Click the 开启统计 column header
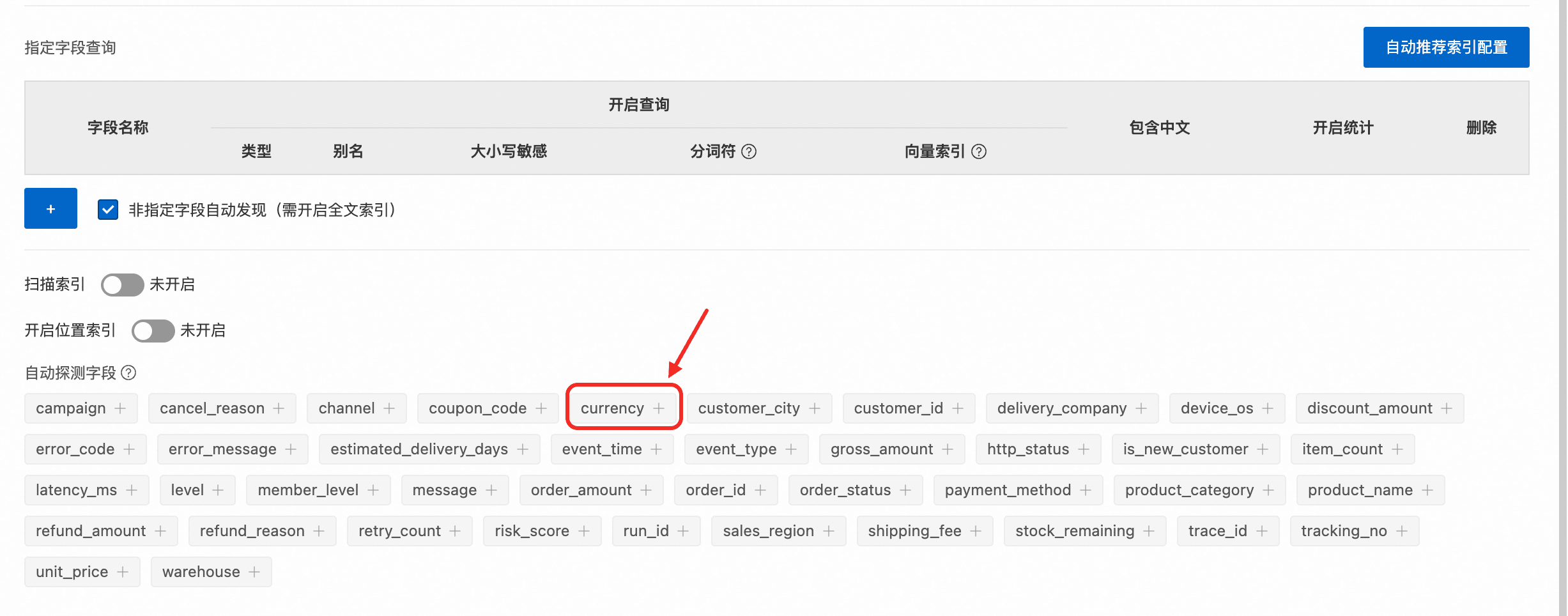 [x=1343, y=128]
